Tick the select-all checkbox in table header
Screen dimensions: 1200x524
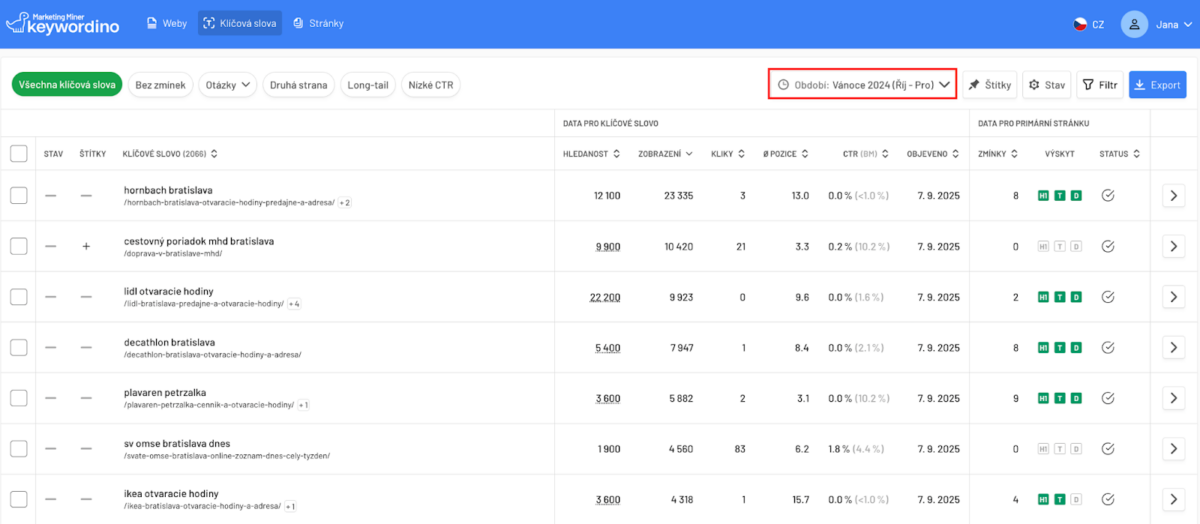(x=18, y=154)
